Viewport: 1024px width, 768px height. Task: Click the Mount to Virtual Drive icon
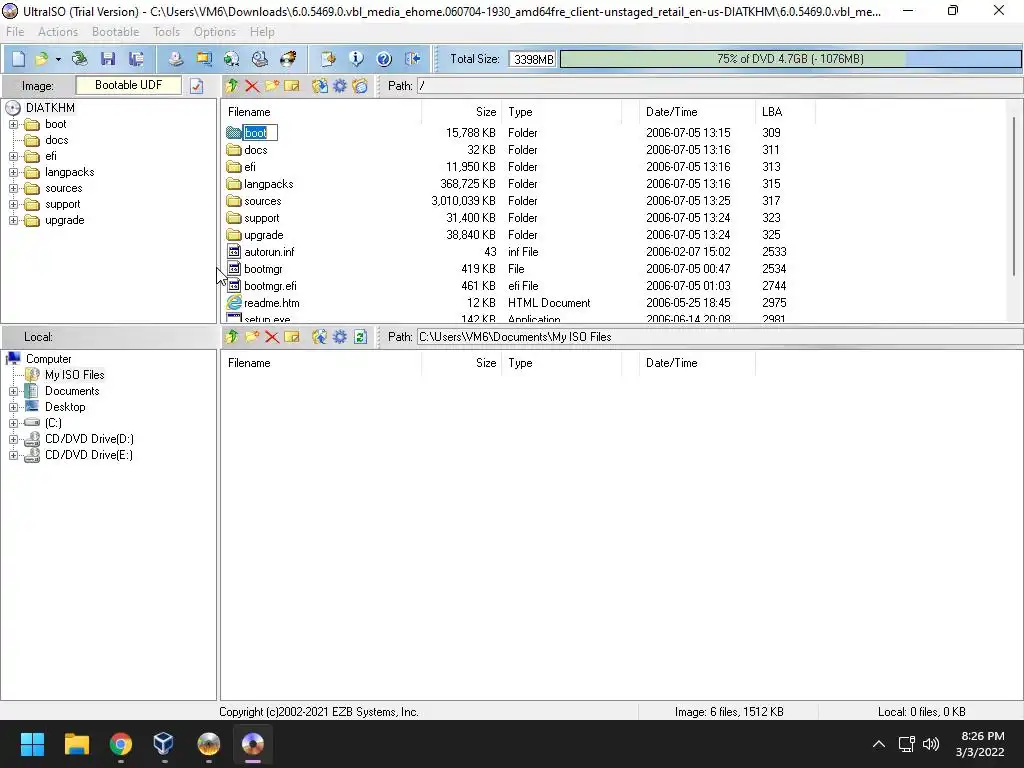click(260, 59)
